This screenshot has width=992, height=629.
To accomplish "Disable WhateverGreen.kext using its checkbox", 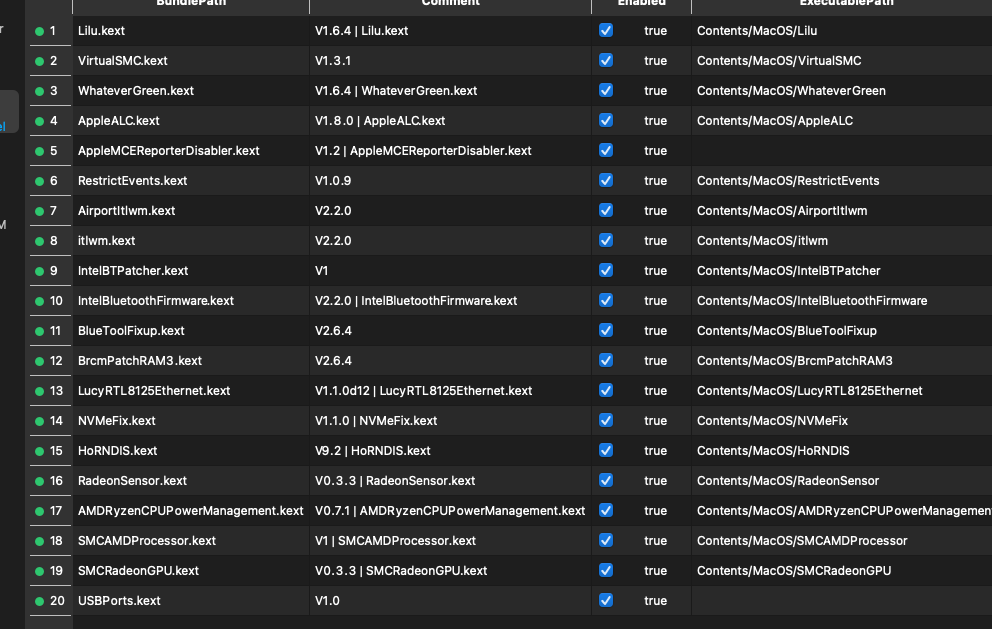I will coord(605,90).
